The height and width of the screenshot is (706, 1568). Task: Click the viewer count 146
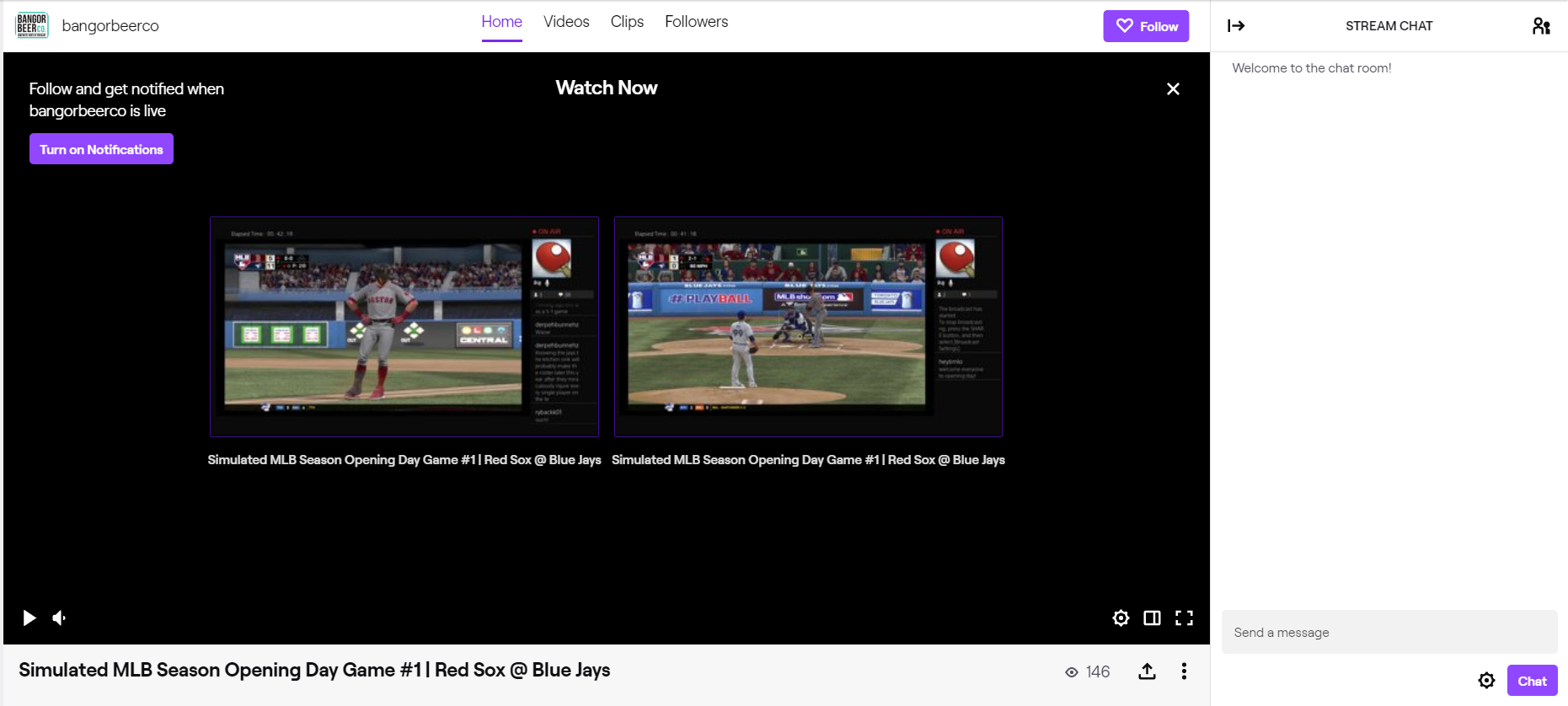(1088, 671)
